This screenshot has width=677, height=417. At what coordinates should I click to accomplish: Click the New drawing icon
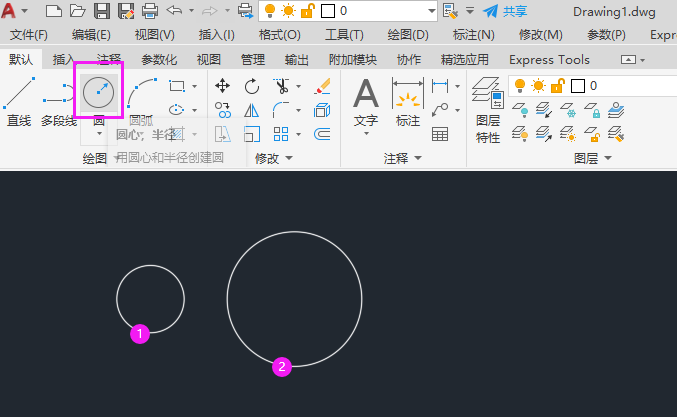tap(54, 11)
